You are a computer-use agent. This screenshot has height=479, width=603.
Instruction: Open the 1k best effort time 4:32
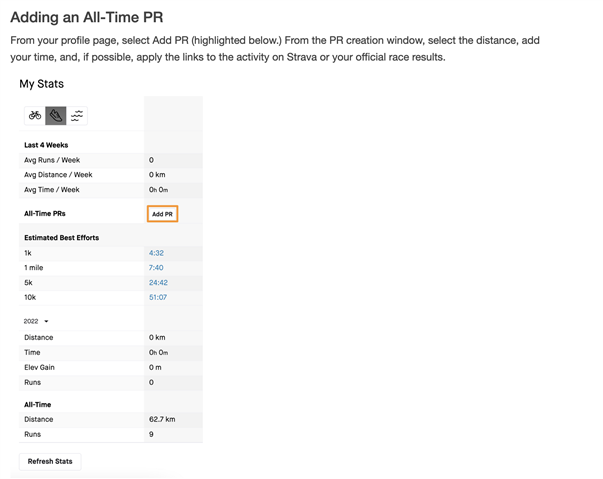(x=156, y=253)
